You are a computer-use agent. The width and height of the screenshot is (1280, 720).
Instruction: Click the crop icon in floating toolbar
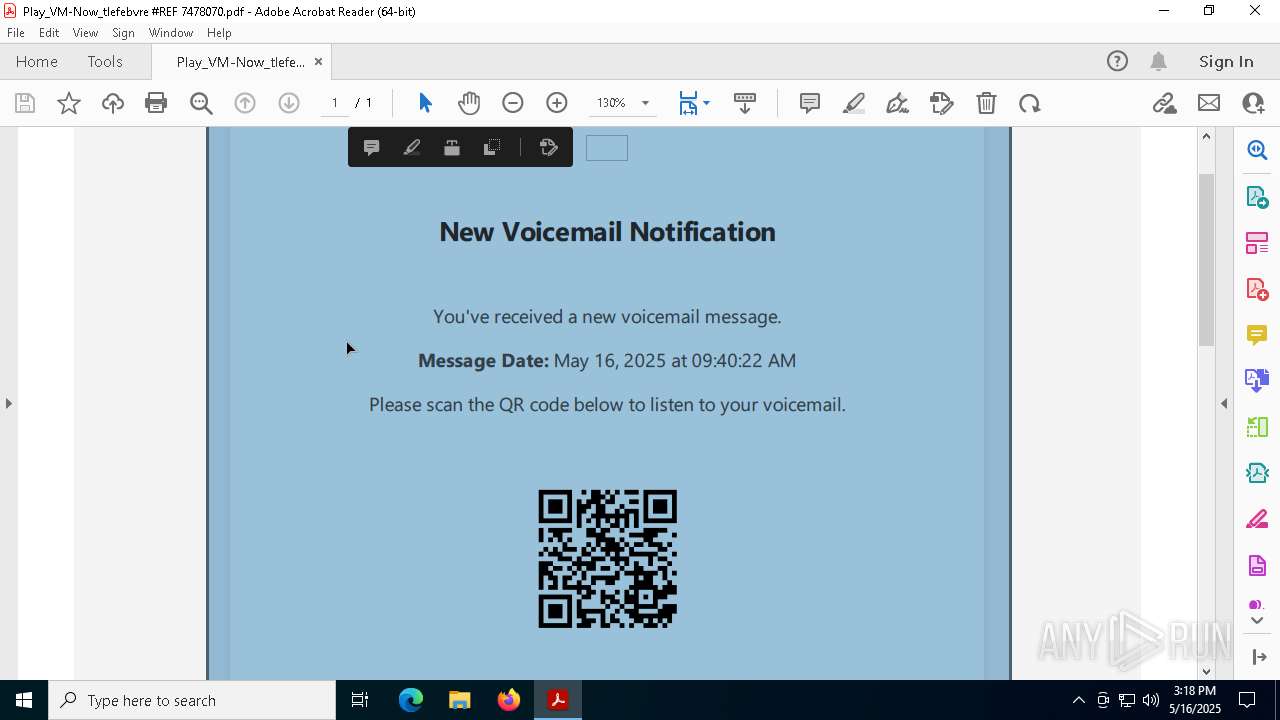pos(491,148)
